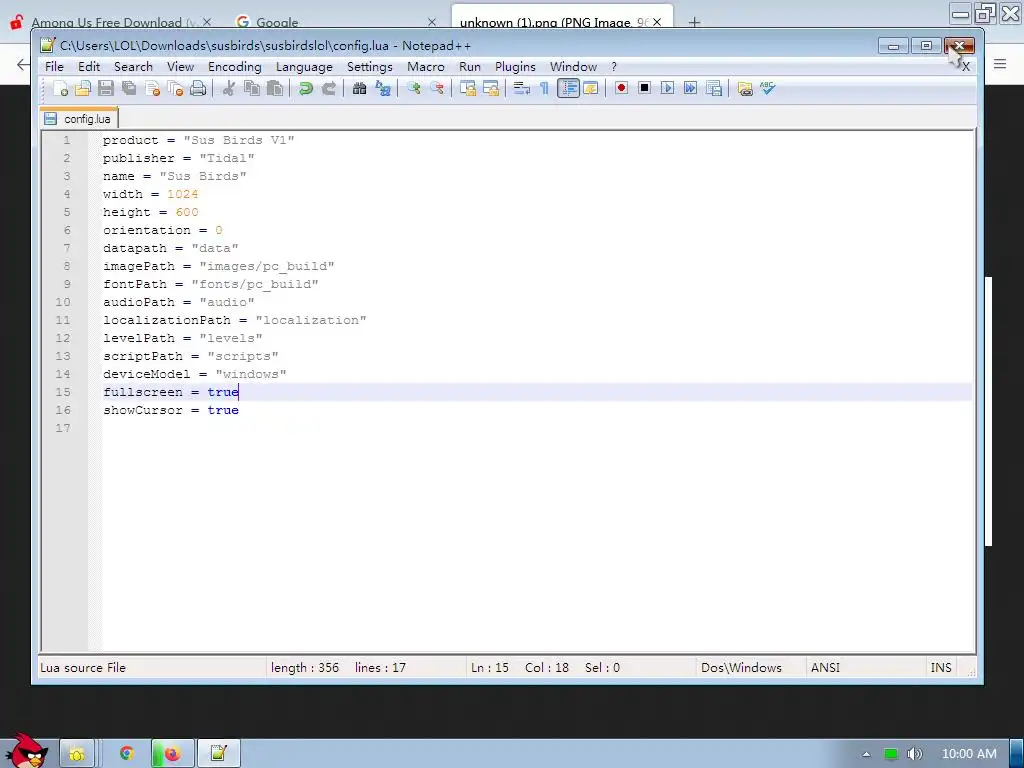The height and width of the screenshot is (768, 1024).
Task: Open the User Defined Language dialog icon
Action: [591, 88]
